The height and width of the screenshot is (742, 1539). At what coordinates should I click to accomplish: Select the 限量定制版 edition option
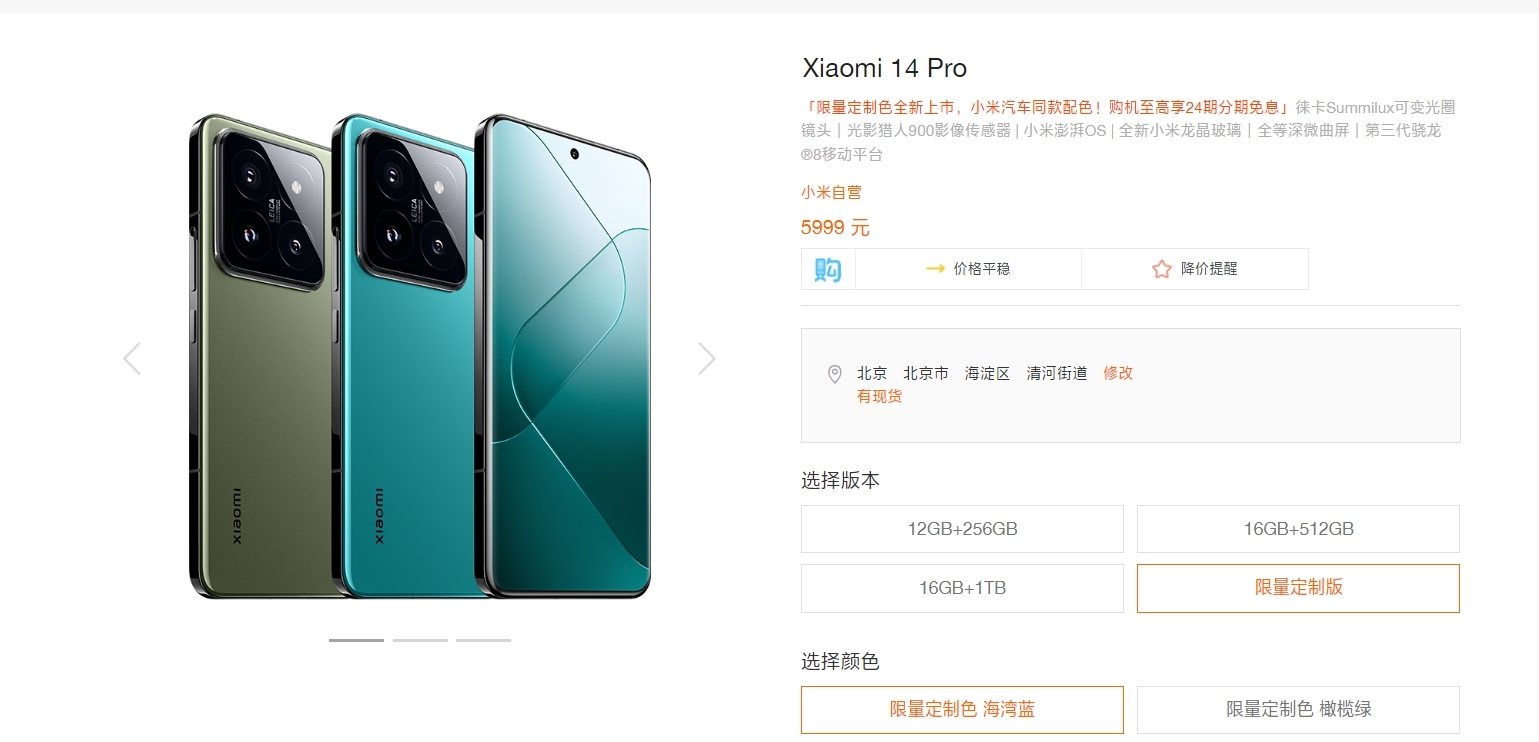pos(1298,588)
